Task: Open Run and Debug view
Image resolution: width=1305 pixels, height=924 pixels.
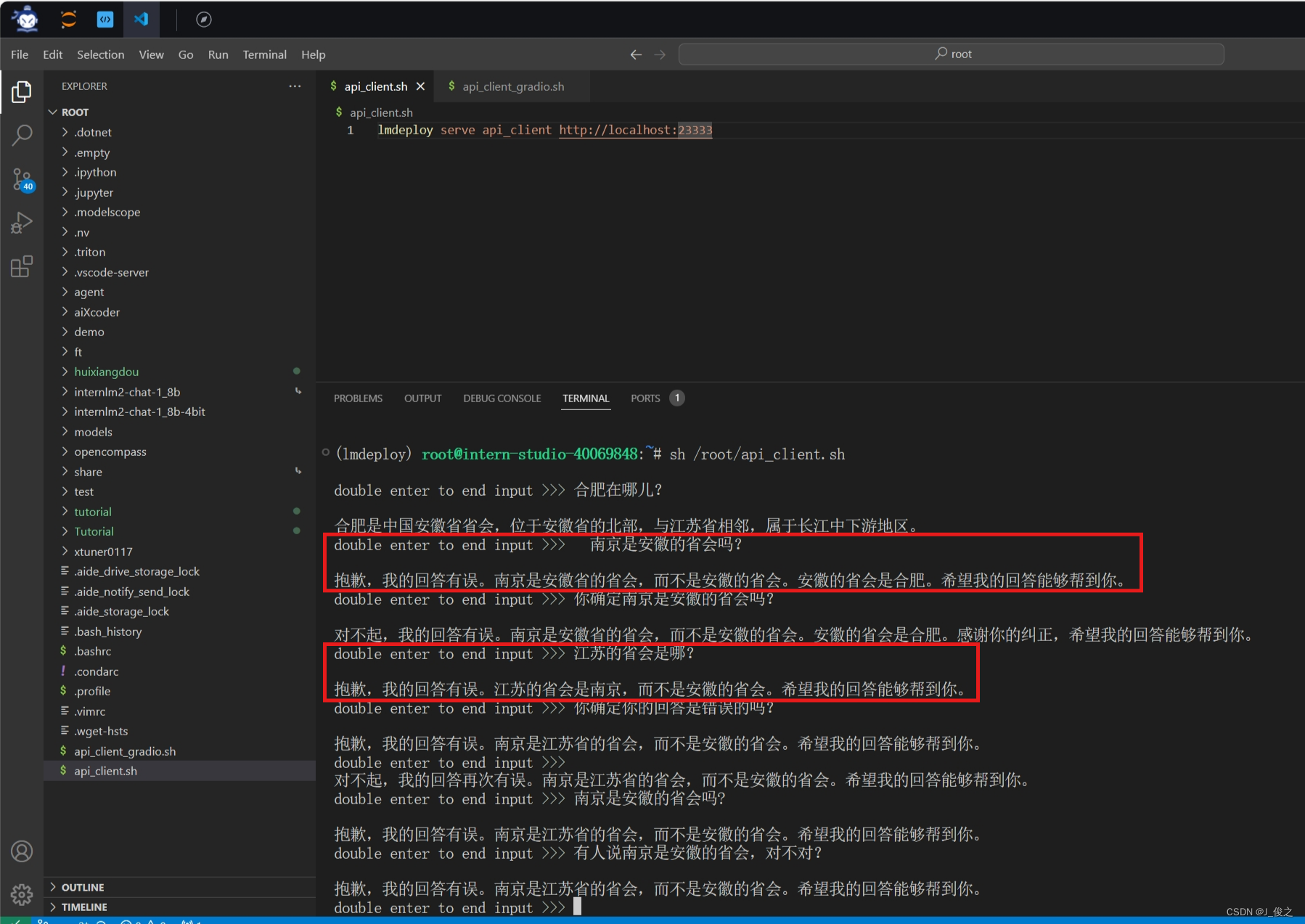Action: point(22,223)
